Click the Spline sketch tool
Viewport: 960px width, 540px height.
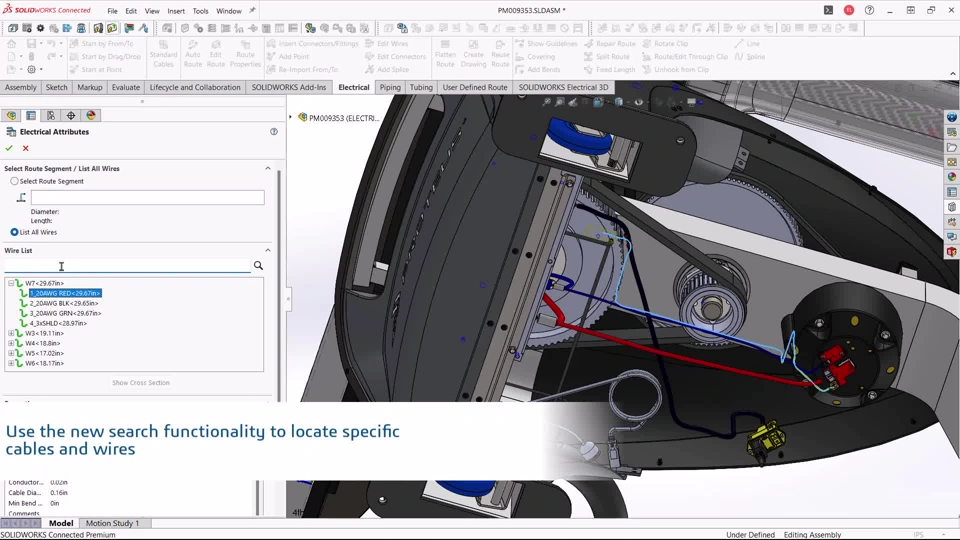point(750,56)
